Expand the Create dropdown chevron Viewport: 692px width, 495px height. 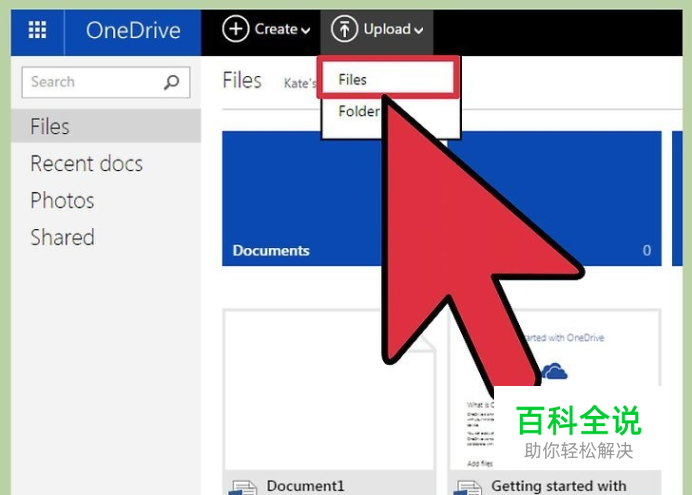point(305,30)
